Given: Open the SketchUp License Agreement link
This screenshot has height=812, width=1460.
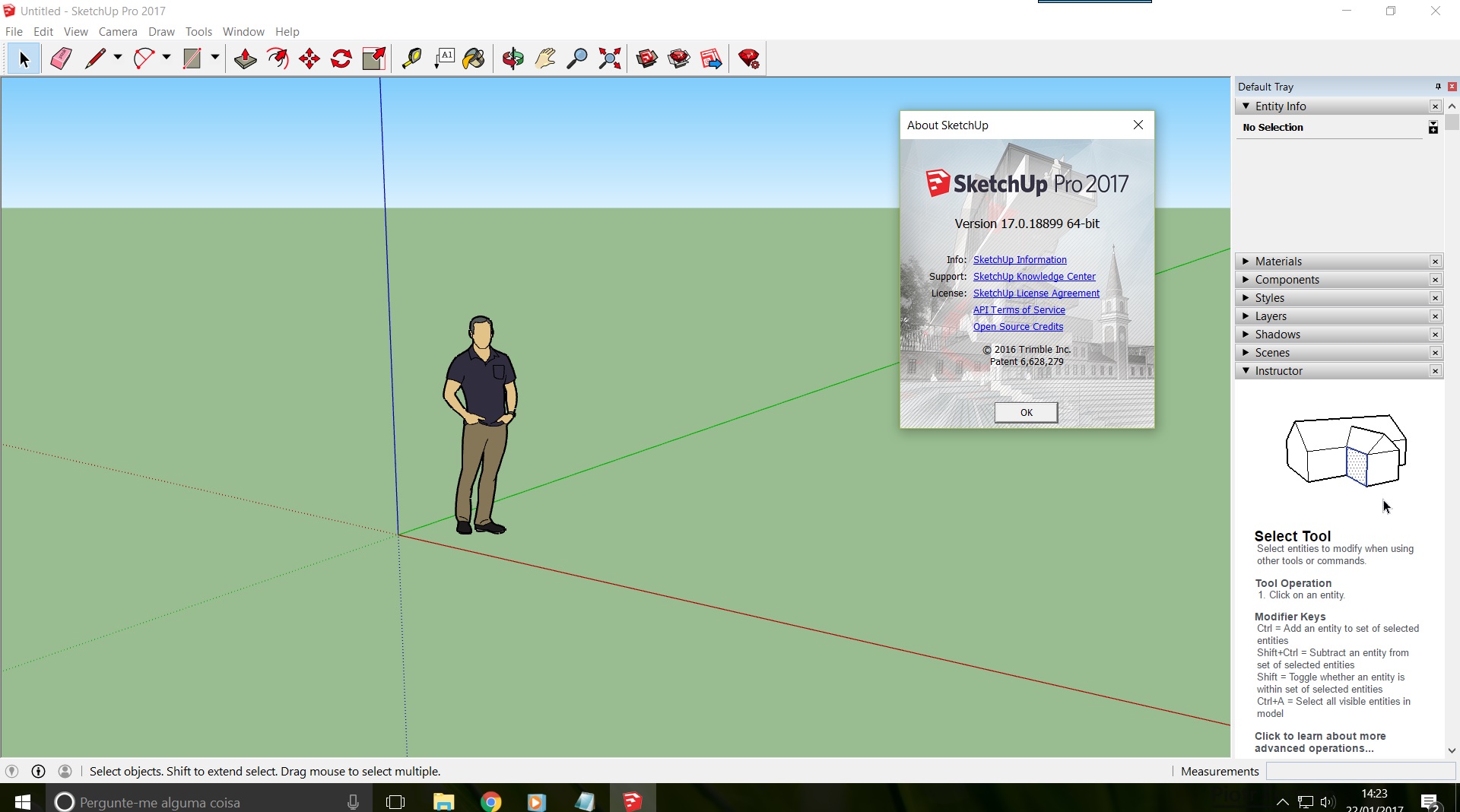Looking at the screenshot, I should coord(1036,293).
